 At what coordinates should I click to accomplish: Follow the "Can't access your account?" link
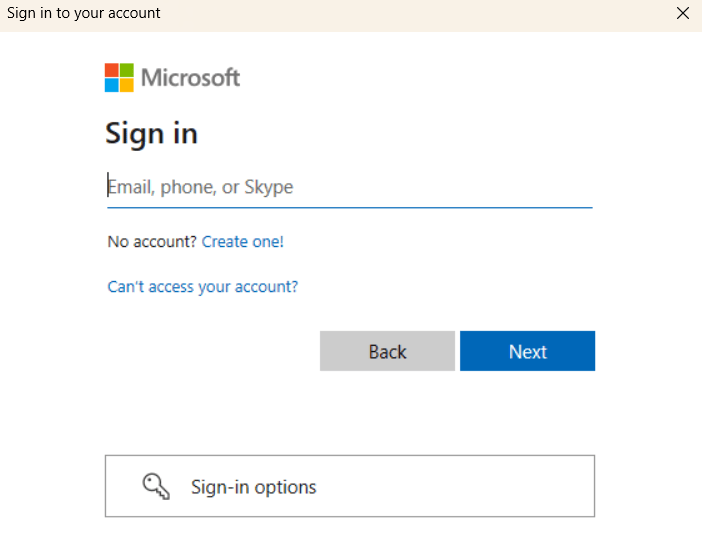click(203, 287)
